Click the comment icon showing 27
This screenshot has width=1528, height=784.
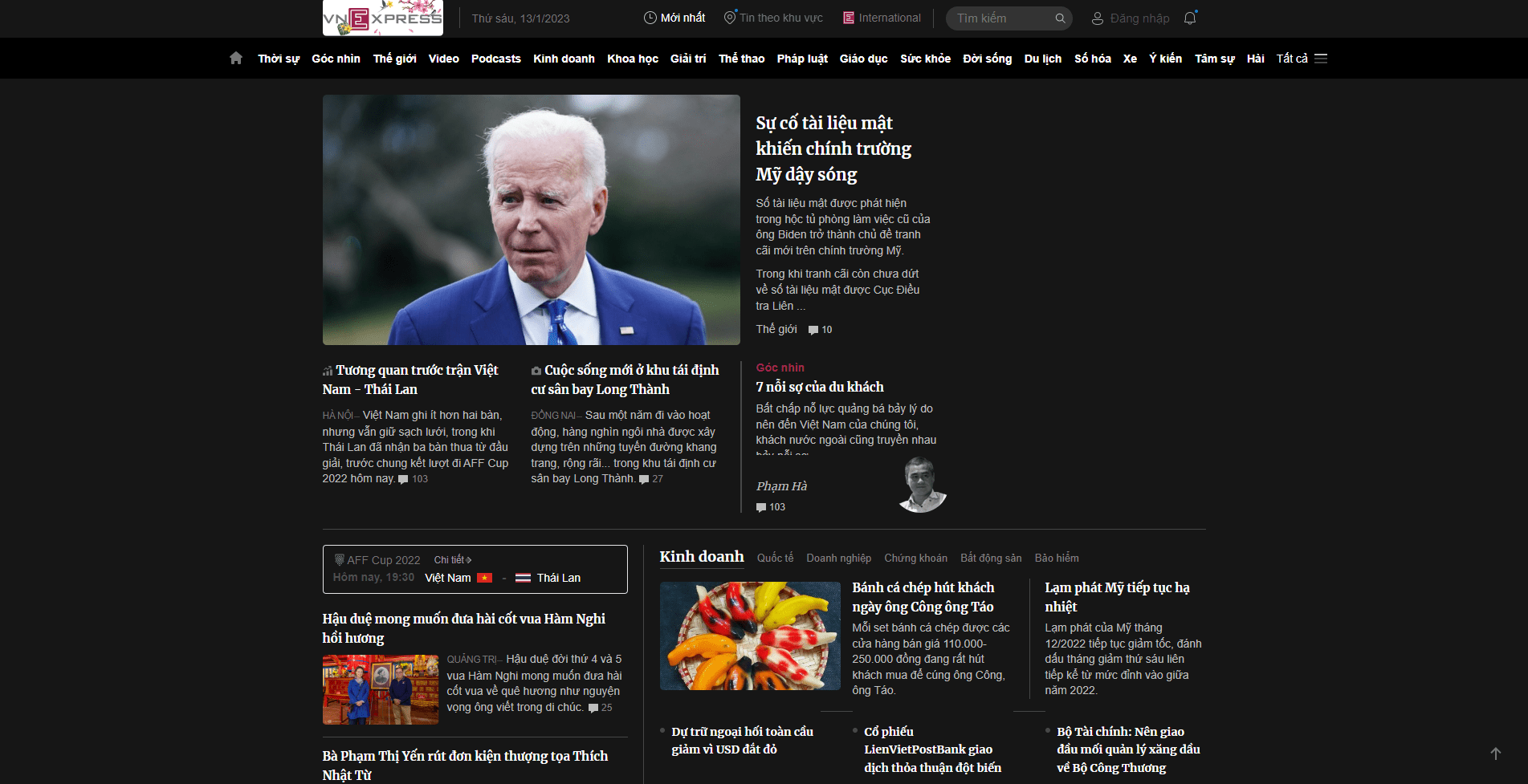644,479
